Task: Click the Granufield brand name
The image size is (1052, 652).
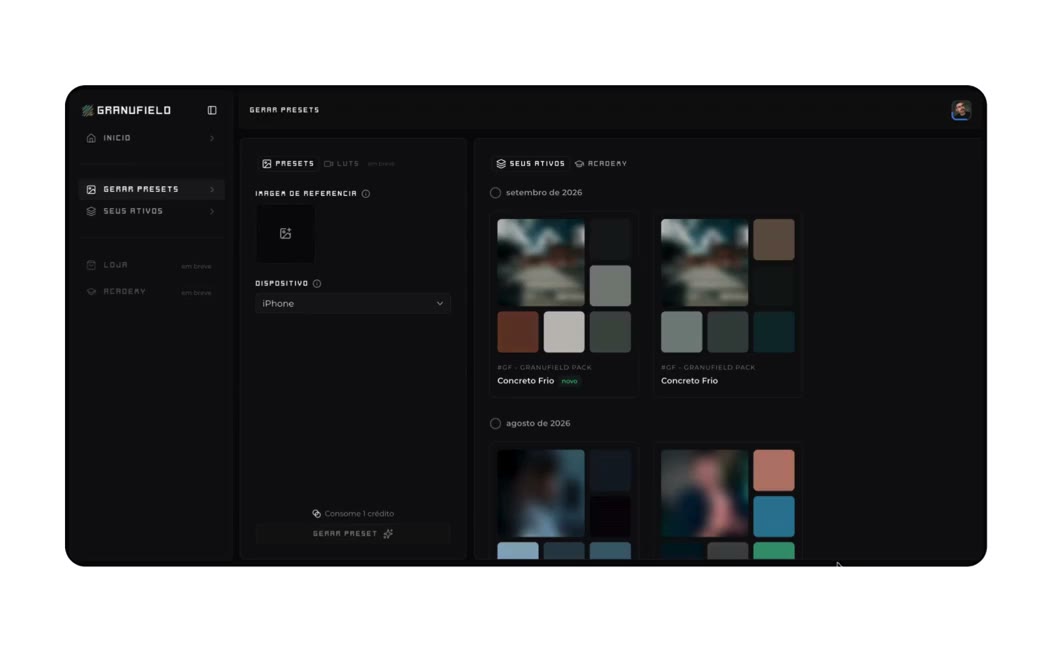Action: pos(134,111)
